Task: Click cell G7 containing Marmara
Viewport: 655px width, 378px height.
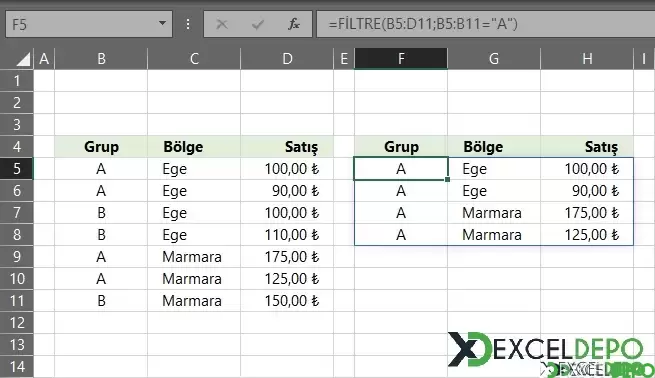Action: tap(494, 213)
